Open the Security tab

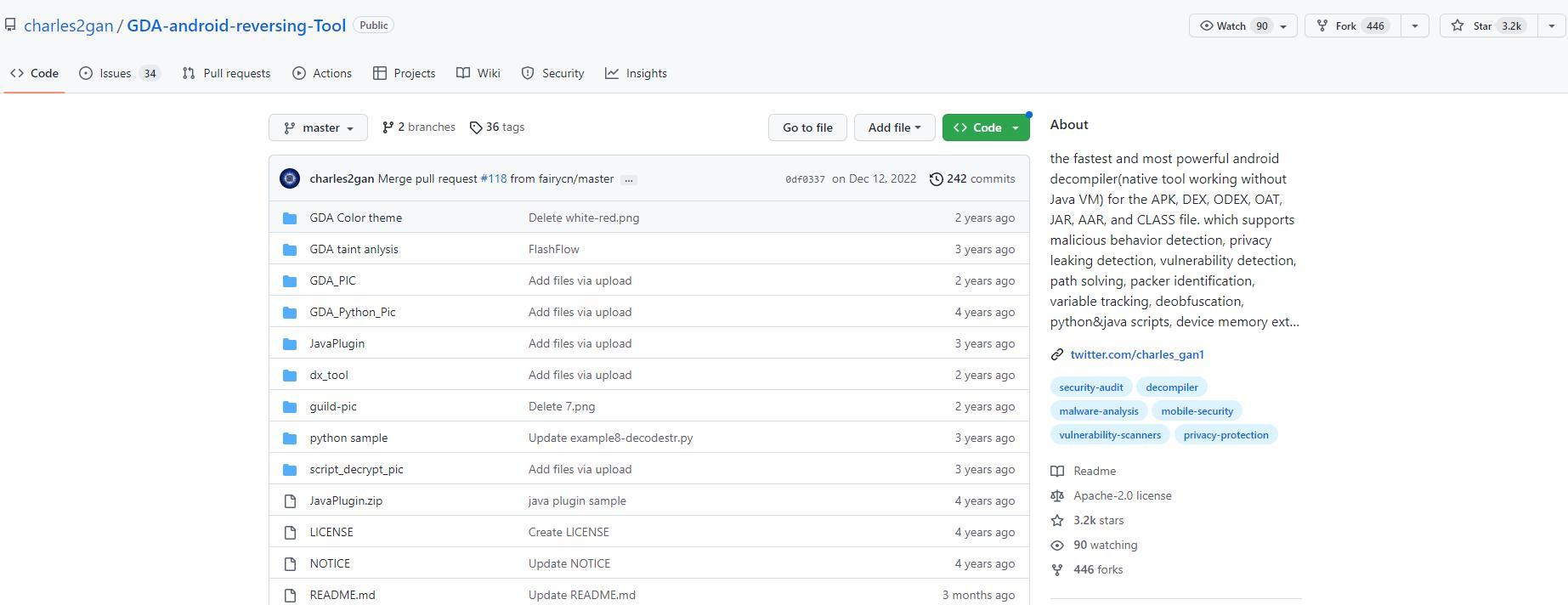tap(552, 73)
